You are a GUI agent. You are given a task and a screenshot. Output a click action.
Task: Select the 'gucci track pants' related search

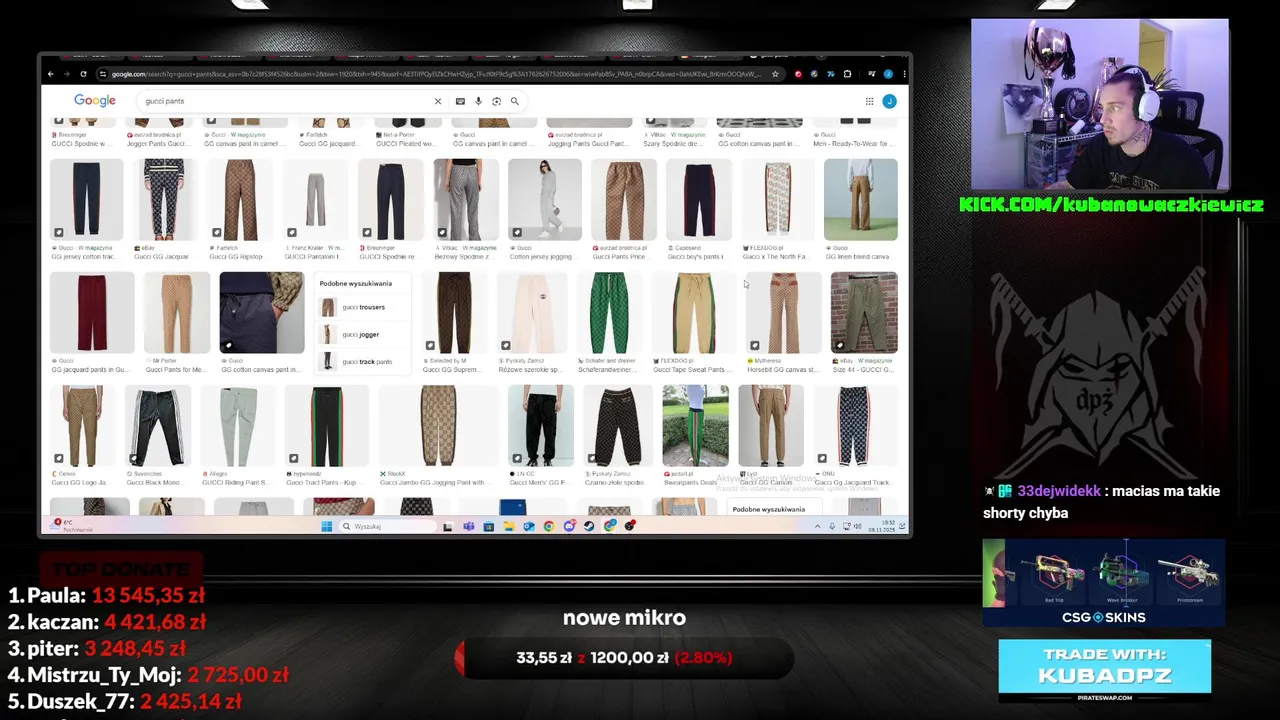[x=362, y=361]
